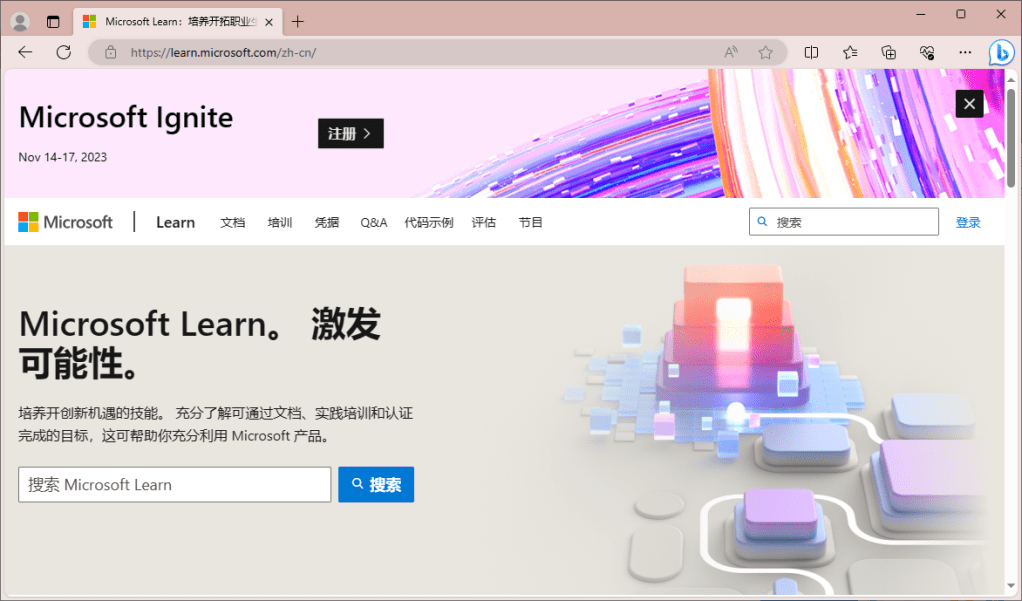Image resolution: width=1022 pixels, height=601 pixels.
Task: Close the Microsoft Learn tab
Action: click(269, 21)
